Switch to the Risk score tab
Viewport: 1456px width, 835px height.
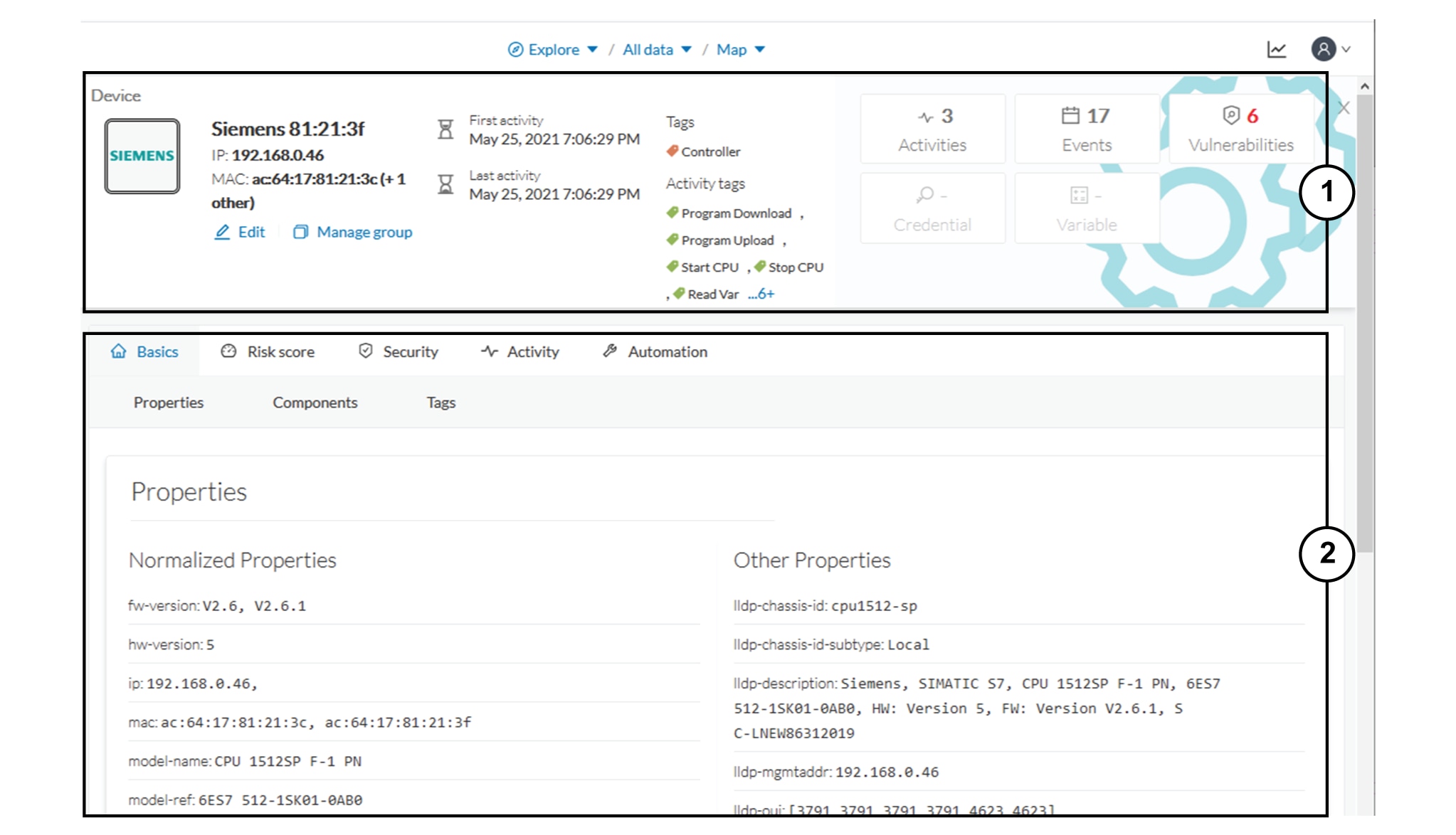point(268,352)
